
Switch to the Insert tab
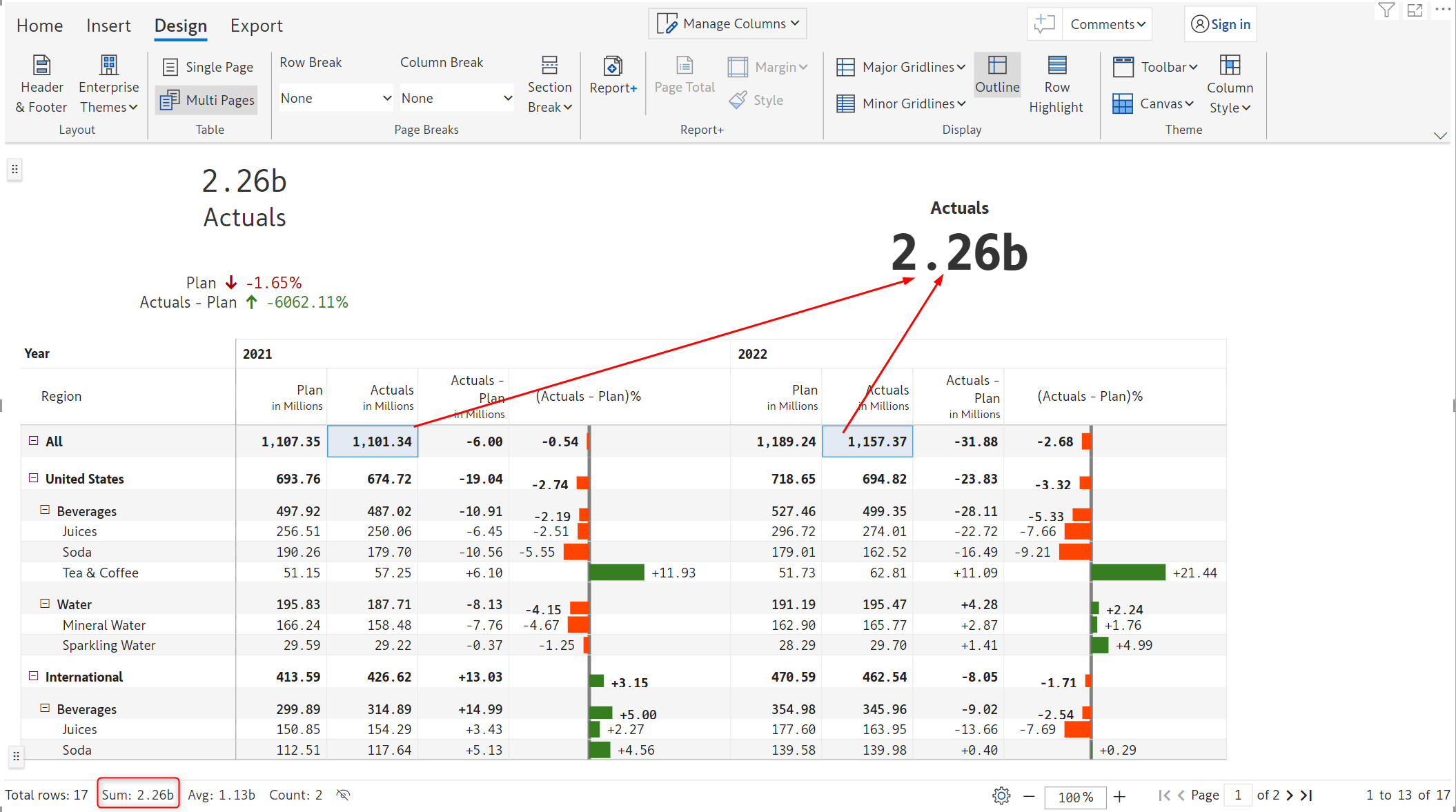pyautogui.click(x=108, y=26)
